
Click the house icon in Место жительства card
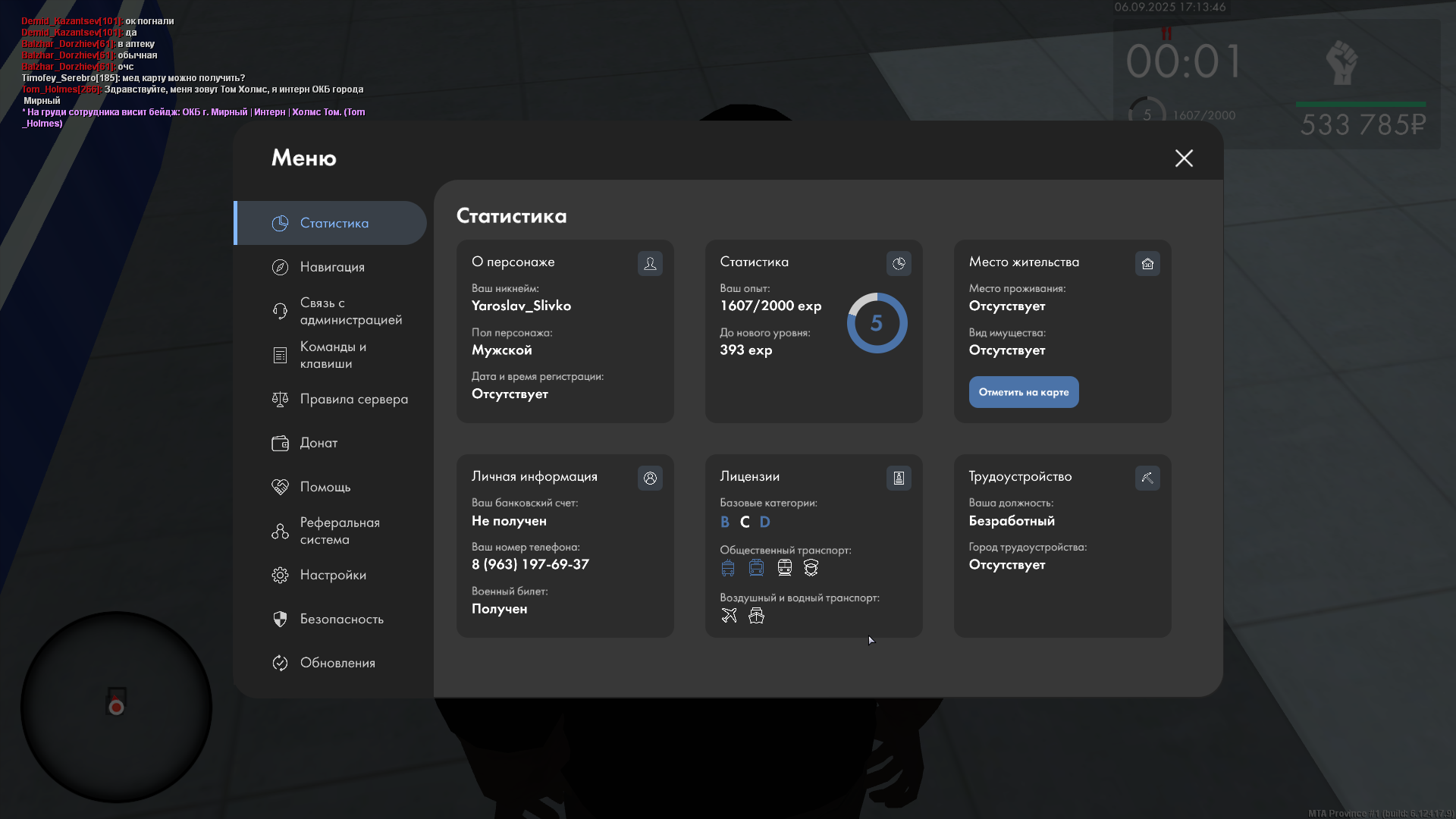pyautogui.click(x=1147, y=263)
